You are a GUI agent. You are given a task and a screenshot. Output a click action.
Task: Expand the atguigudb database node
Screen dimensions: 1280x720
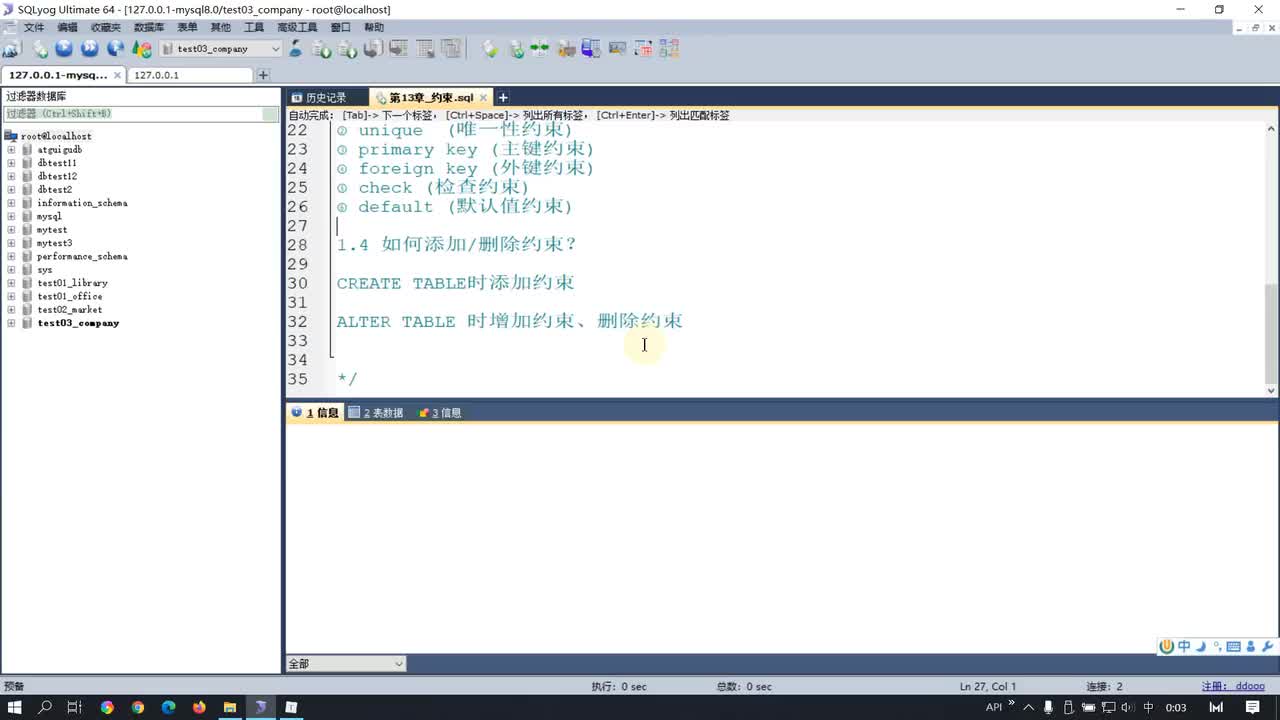pos(11,150)
